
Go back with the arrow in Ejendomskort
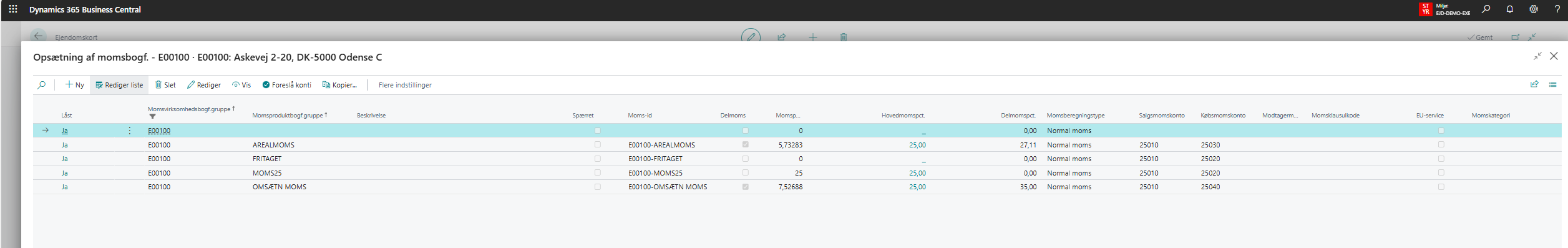[38, 36]
